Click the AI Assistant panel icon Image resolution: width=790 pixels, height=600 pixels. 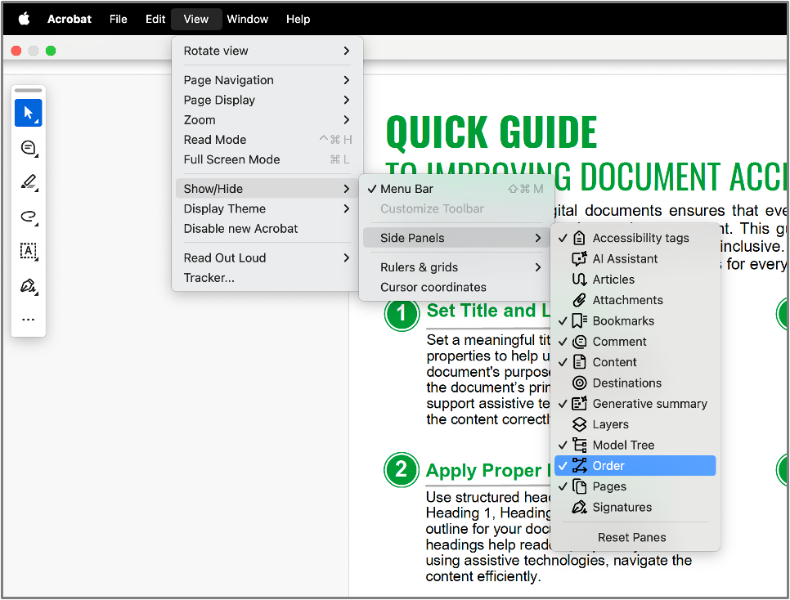pyautogui.click(x=579, y=258)
